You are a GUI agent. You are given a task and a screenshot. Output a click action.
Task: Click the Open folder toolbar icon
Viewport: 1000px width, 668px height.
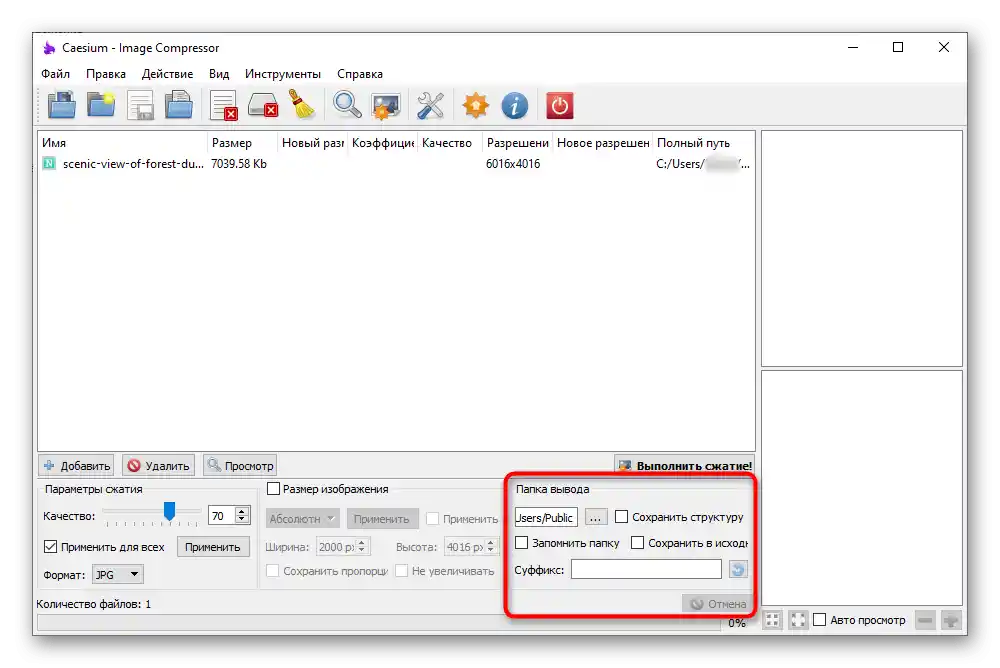tap(101, 105)
